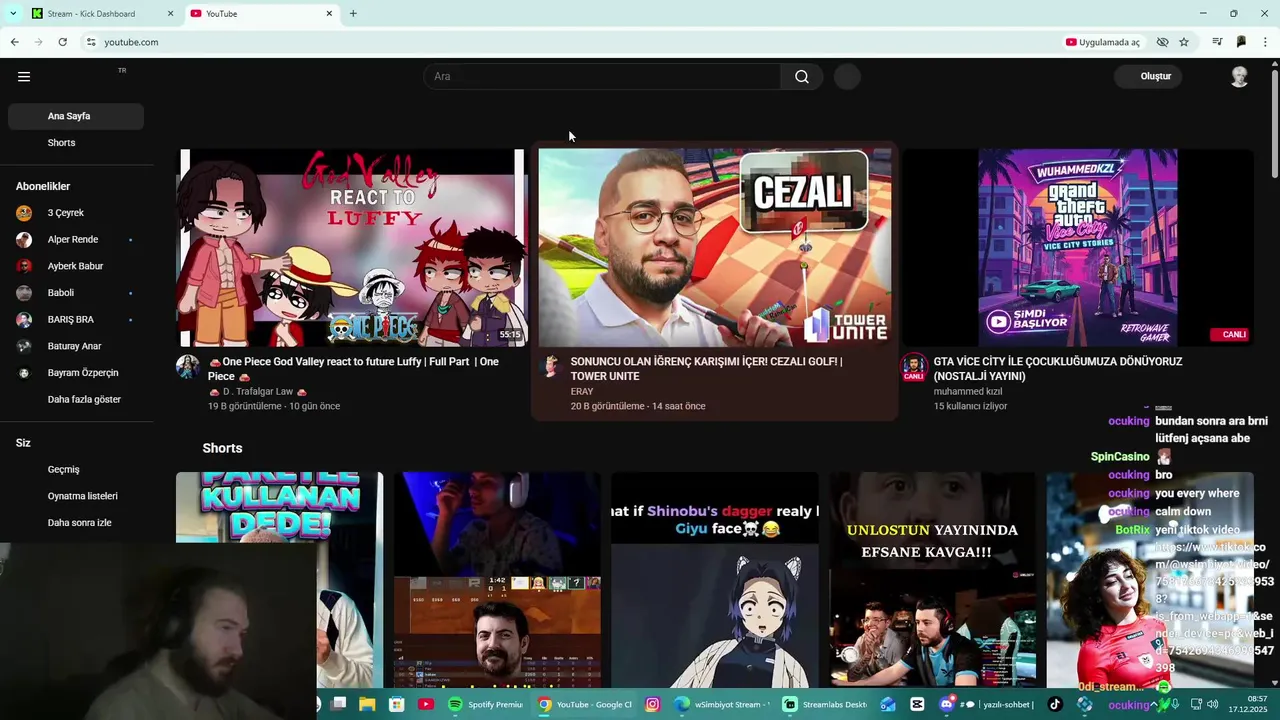Open One Piece God Valley react thumbnail
Screen dimensions: 1280x720
coord(351,248)
